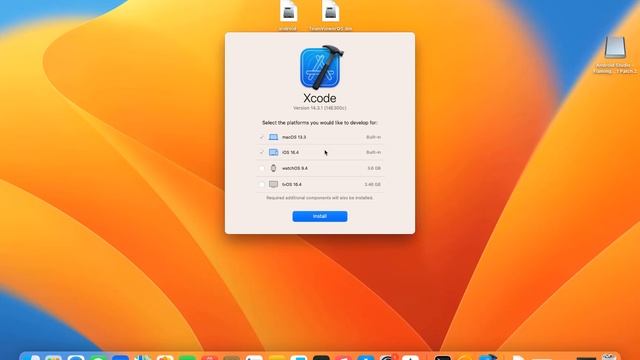Screen dimensions: 640x360
Task: Click the laptop icon for macOS 13.3
Action: click(x=273, y=137)
